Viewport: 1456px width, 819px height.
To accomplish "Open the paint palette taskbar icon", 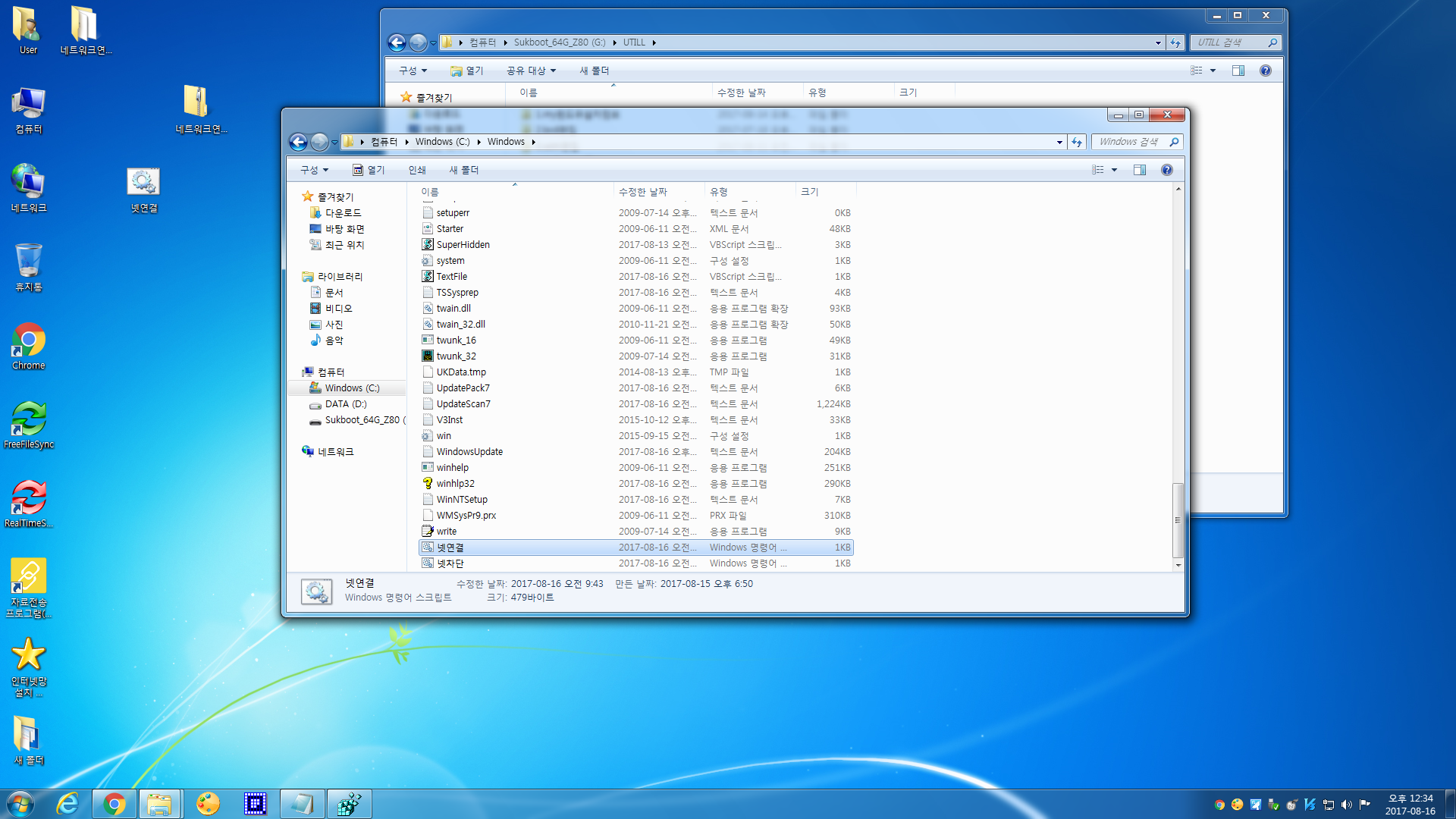I will [x=207, y=804].
